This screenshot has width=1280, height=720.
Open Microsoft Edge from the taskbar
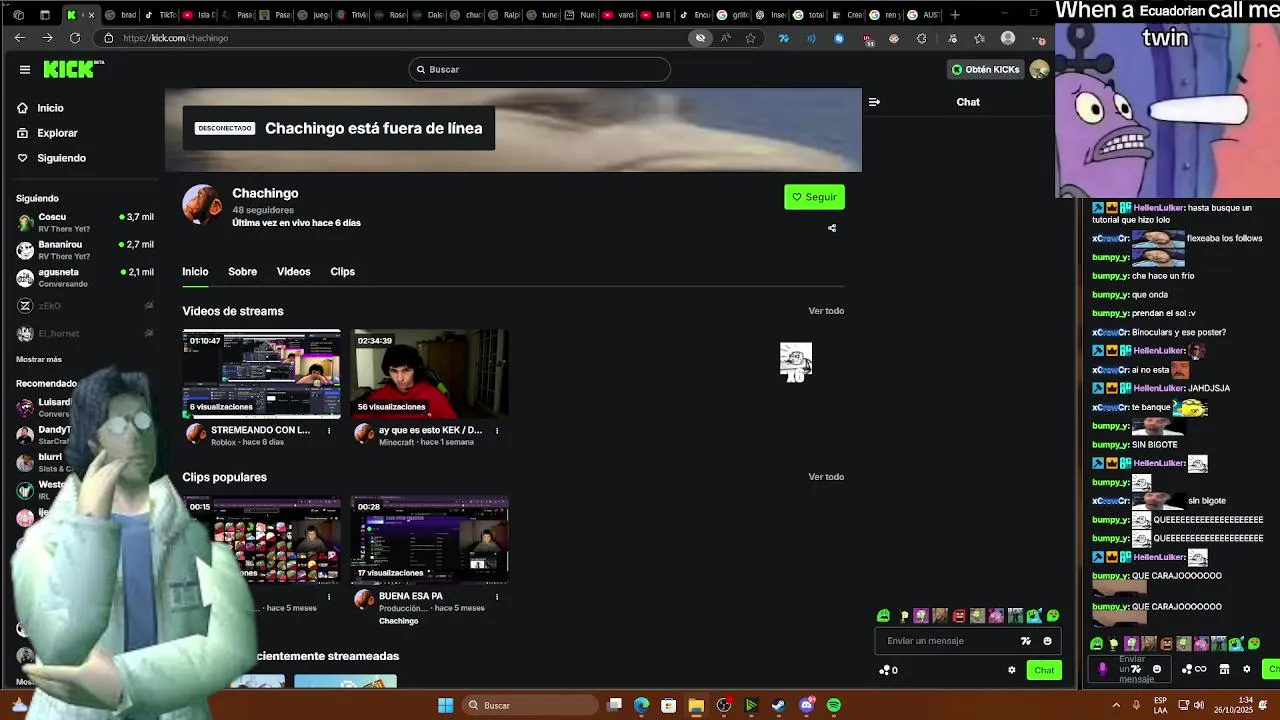pos(641,706)
